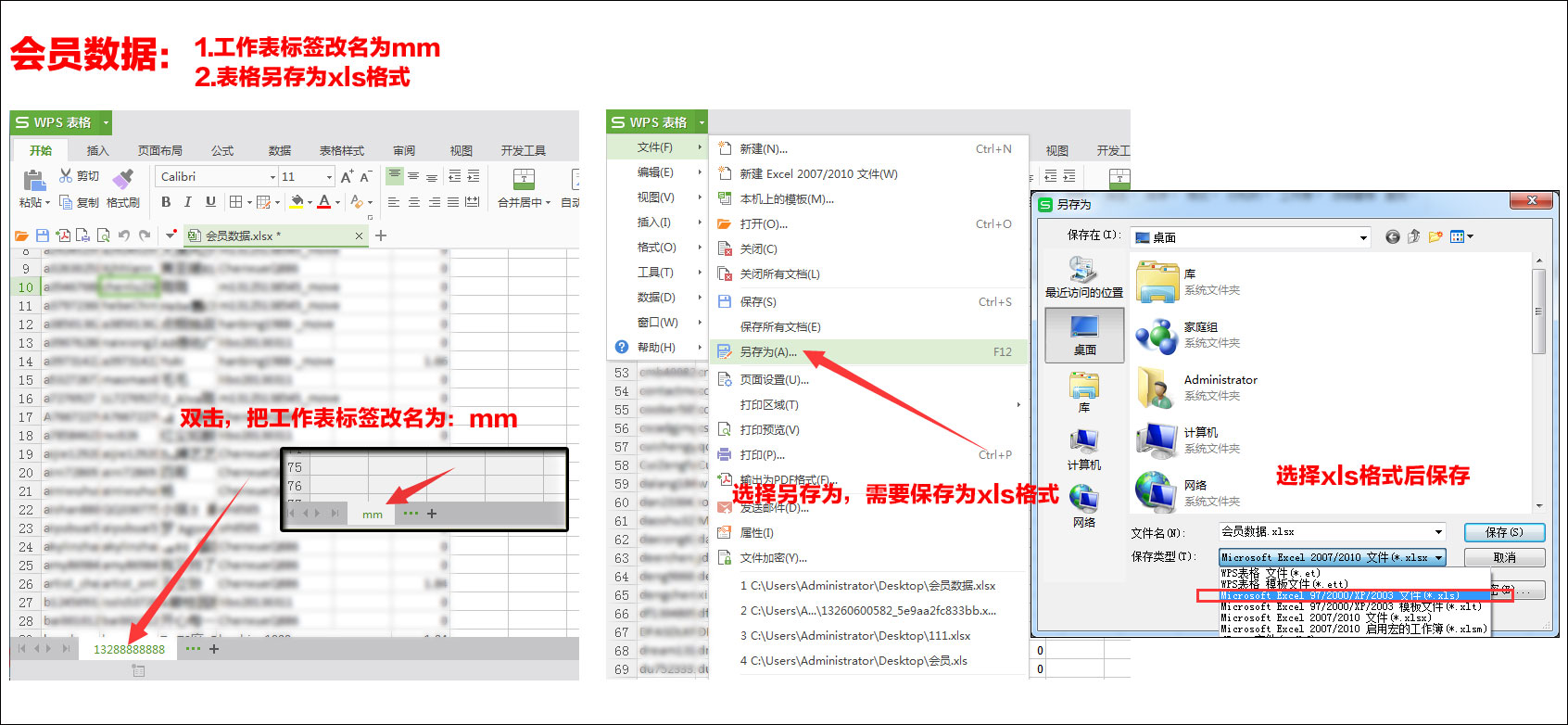Expand the 合并居中 dropdown arrow

pyautogui.click(x=548, y=203)
